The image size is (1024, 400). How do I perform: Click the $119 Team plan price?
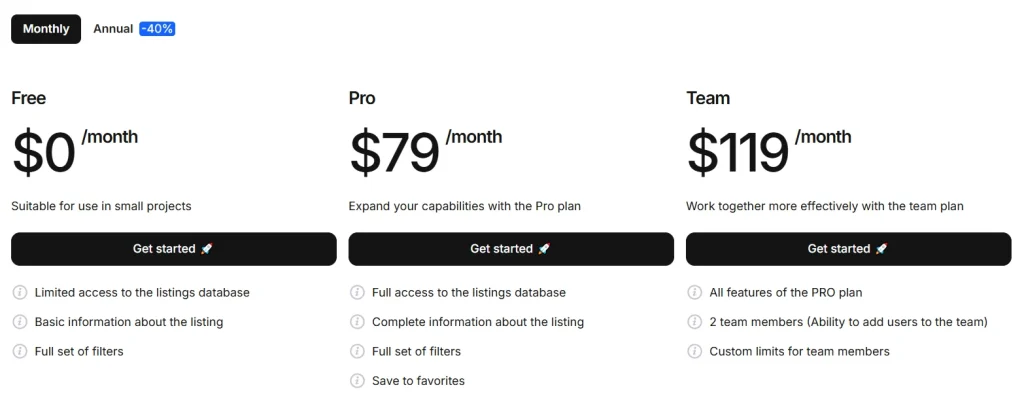tap(738, 153)
